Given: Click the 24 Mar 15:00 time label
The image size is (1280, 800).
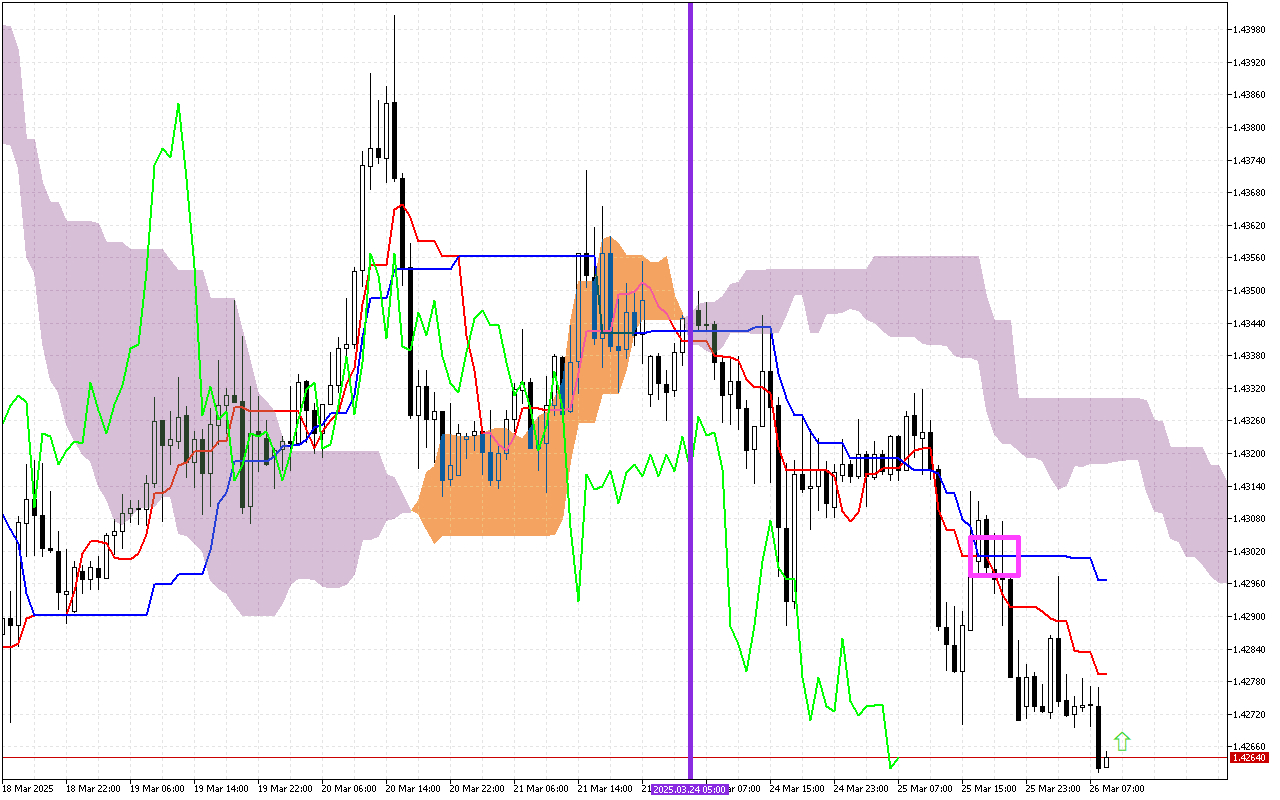Looking at the screenshot, I should point(795,789).
